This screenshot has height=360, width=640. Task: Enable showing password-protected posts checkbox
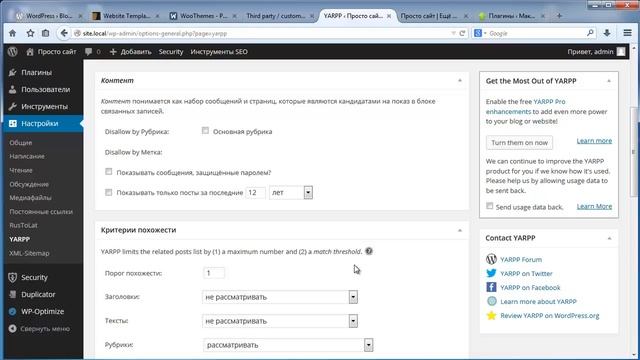tap(109, 172)
